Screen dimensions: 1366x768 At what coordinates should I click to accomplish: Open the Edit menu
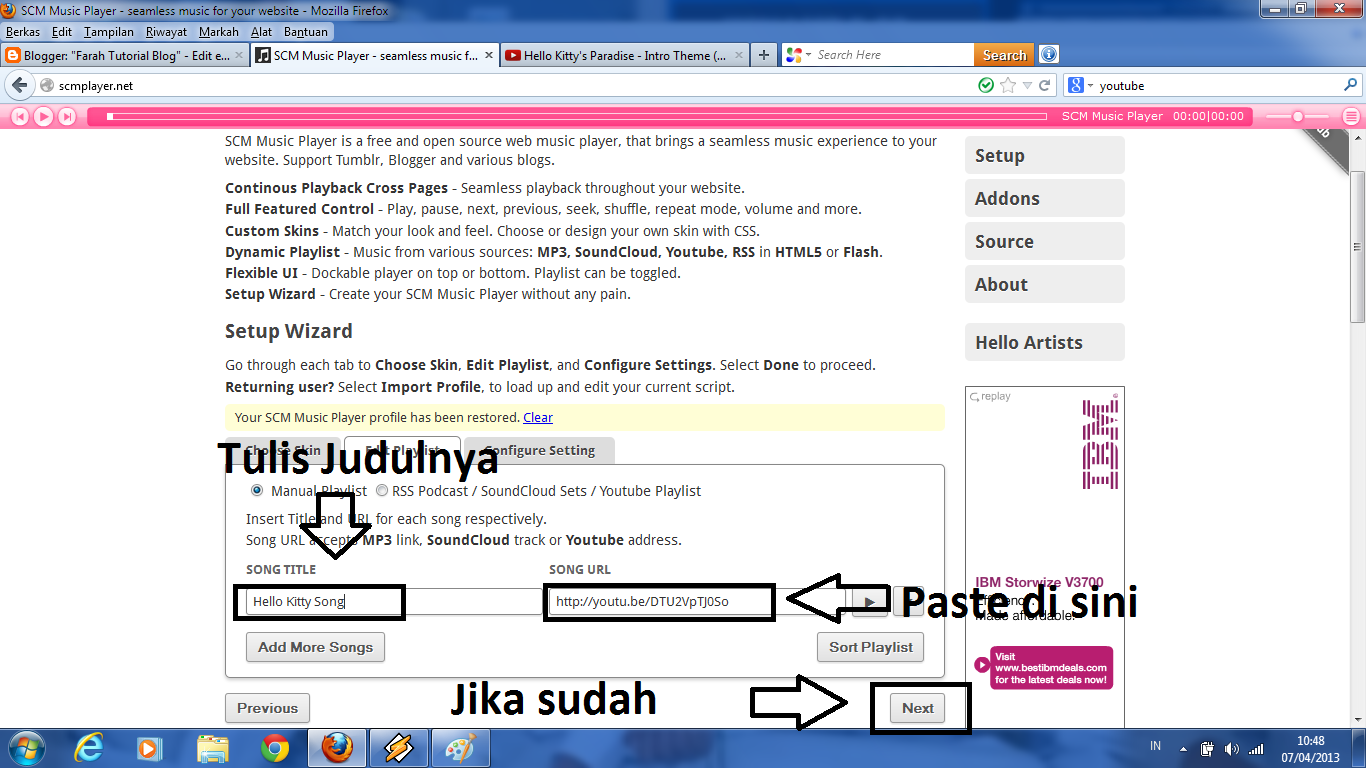point(62,32)
